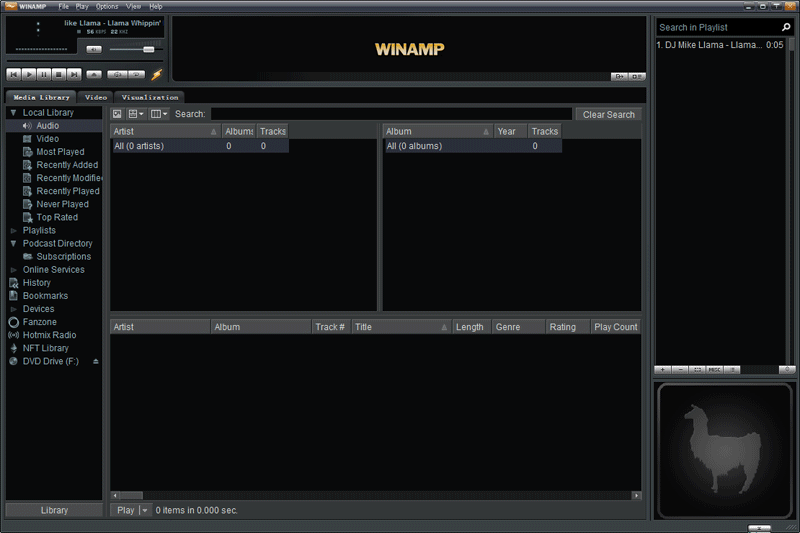The width and height of the screenshot is (800, 533).
Task: Open the File menu
Action: point(63,7)
